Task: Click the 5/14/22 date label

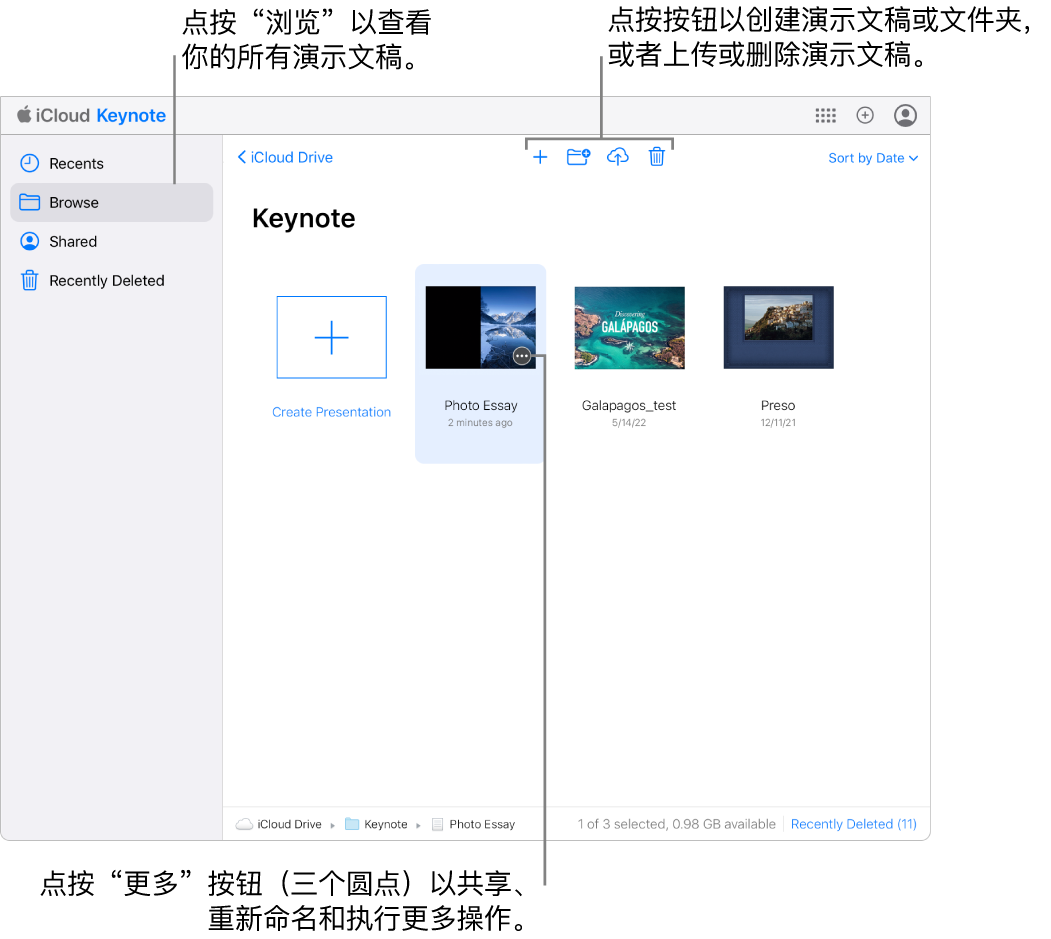Action: (x=629, y=423)
